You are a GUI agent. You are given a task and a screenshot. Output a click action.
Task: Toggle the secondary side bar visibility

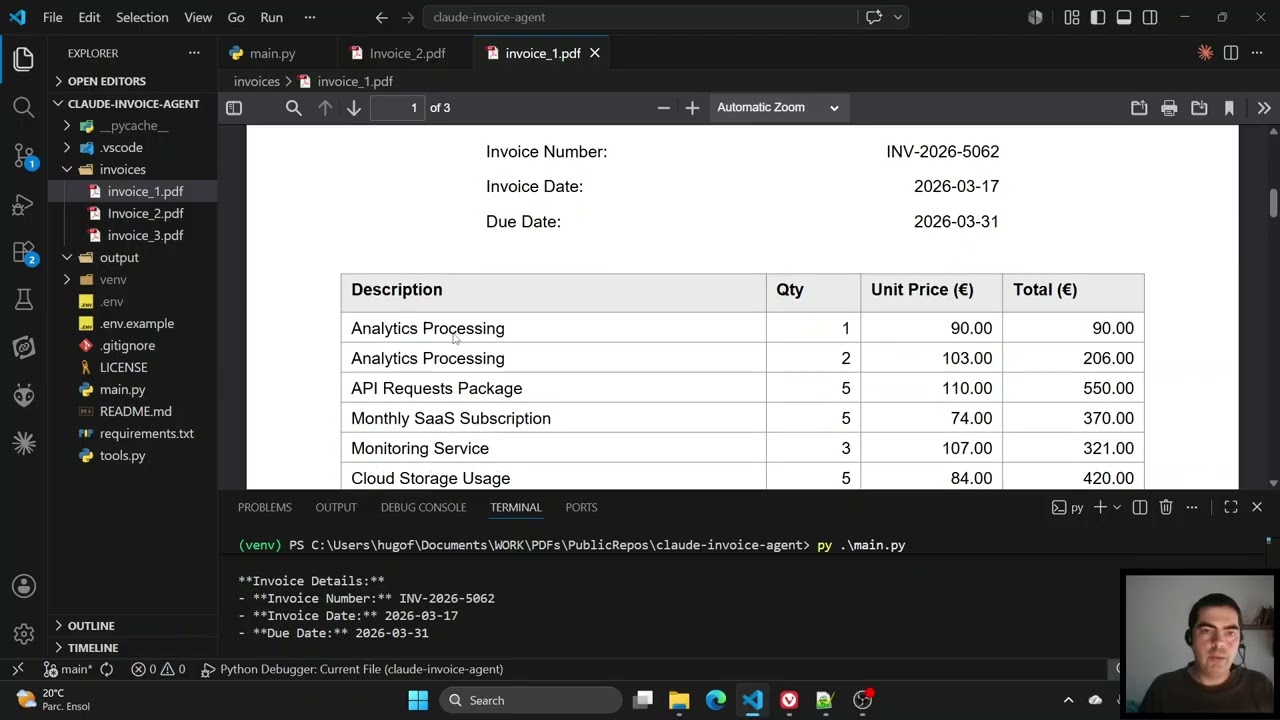click(x=1150, y=17)
